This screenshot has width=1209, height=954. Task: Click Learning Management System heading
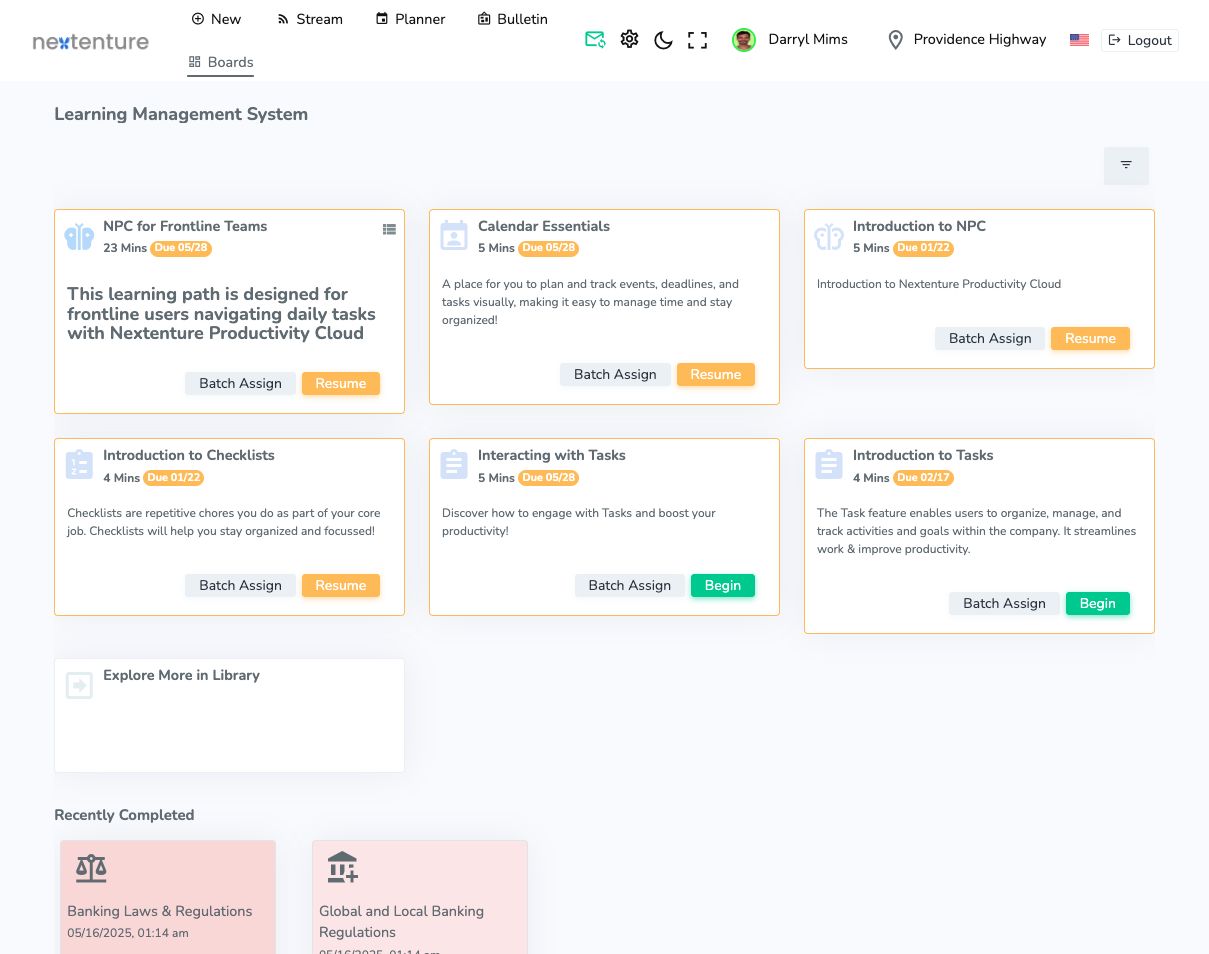point(181,114)
